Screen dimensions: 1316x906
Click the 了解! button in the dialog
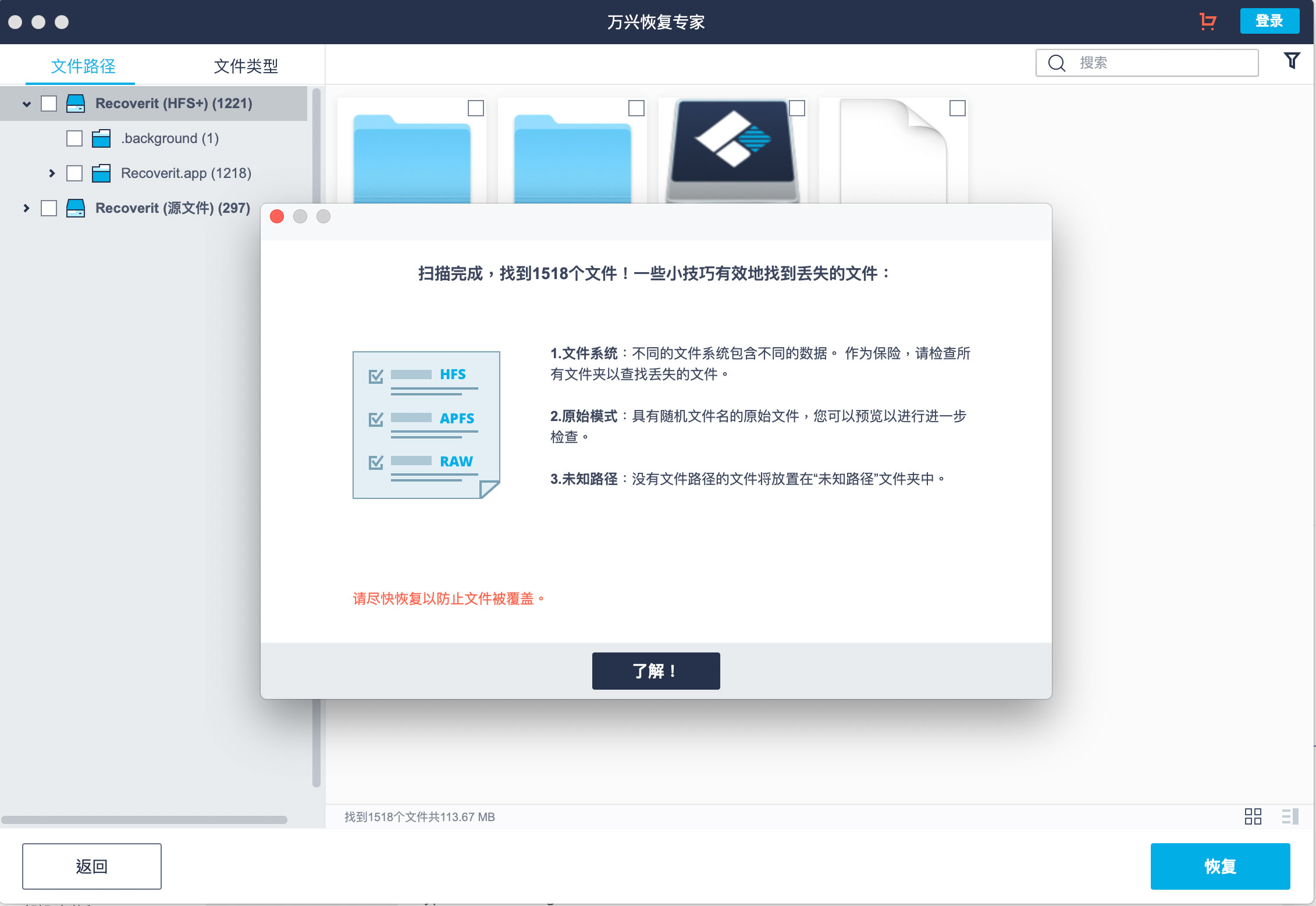(655, 670)
